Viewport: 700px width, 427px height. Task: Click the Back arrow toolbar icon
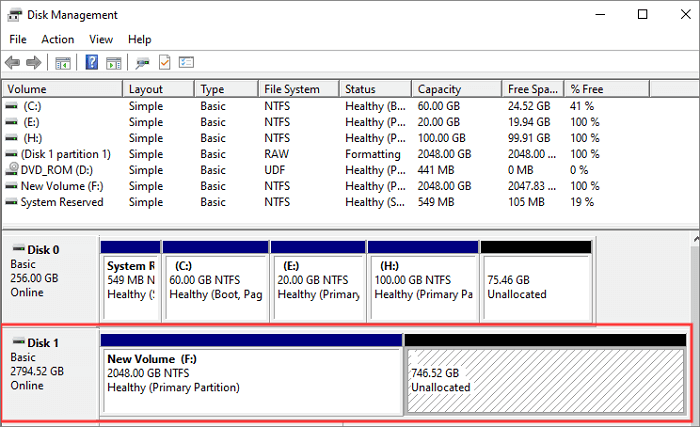click(x=14, y=62)
